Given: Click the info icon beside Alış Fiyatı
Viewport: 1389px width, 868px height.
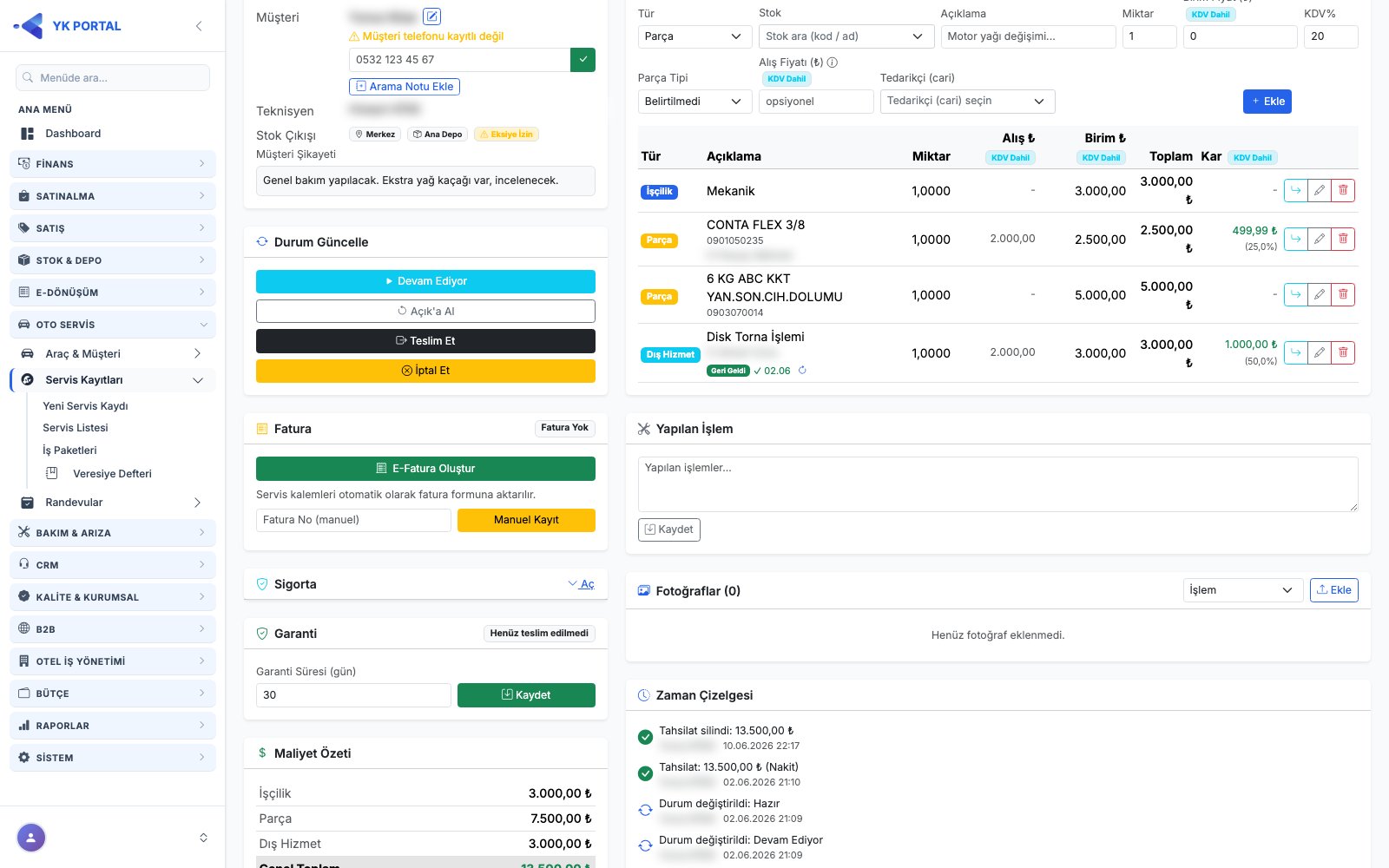Looking at the screenshot, I should [x=833, y=62].
